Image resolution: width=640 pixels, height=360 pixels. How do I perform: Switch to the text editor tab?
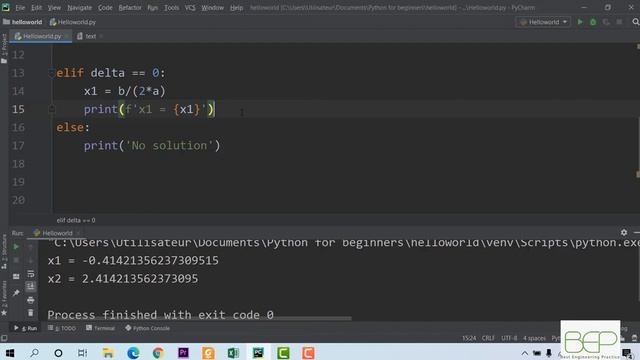[87, 36]
